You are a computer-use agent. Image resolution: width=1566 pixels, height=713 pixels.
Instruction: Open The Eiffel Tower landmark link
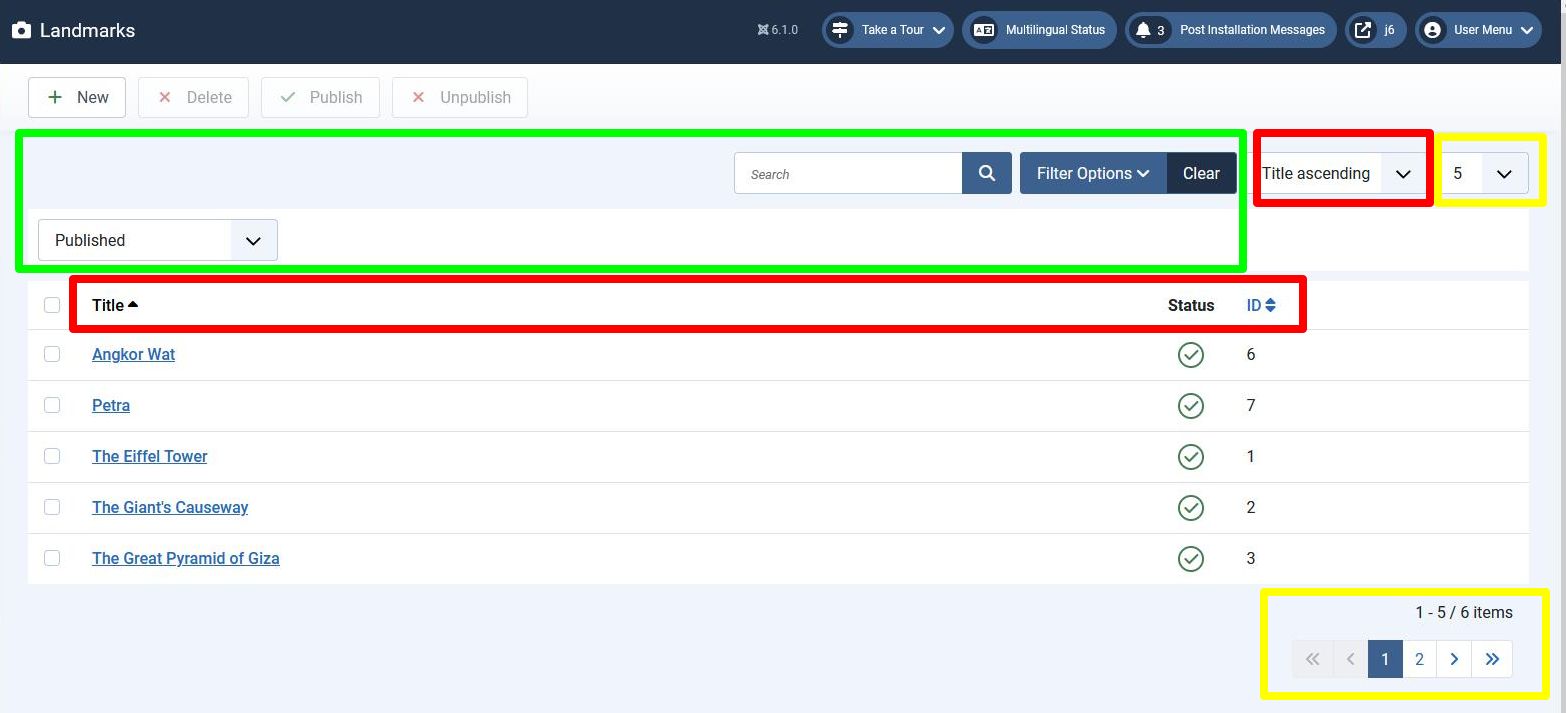pos(150,456)
